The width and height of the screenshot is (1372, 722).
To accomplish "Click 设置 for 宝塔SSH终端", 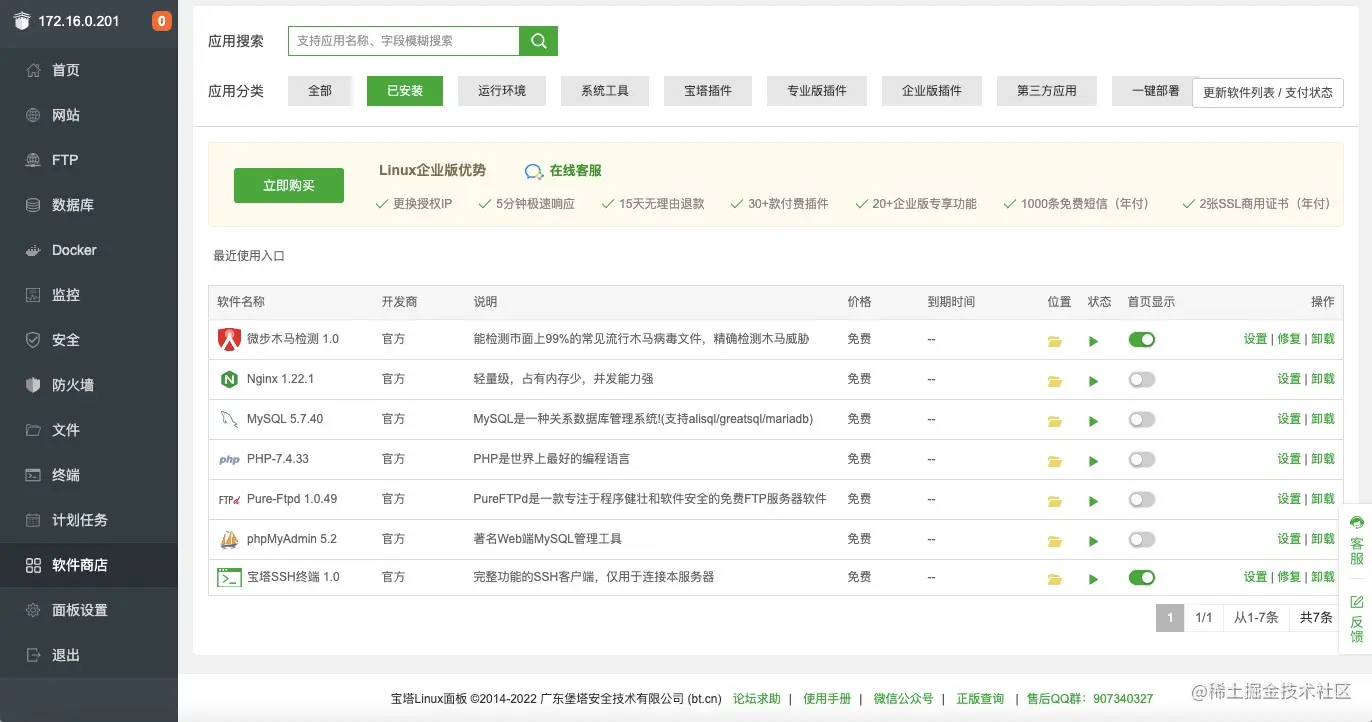I will pos(1255,577).
